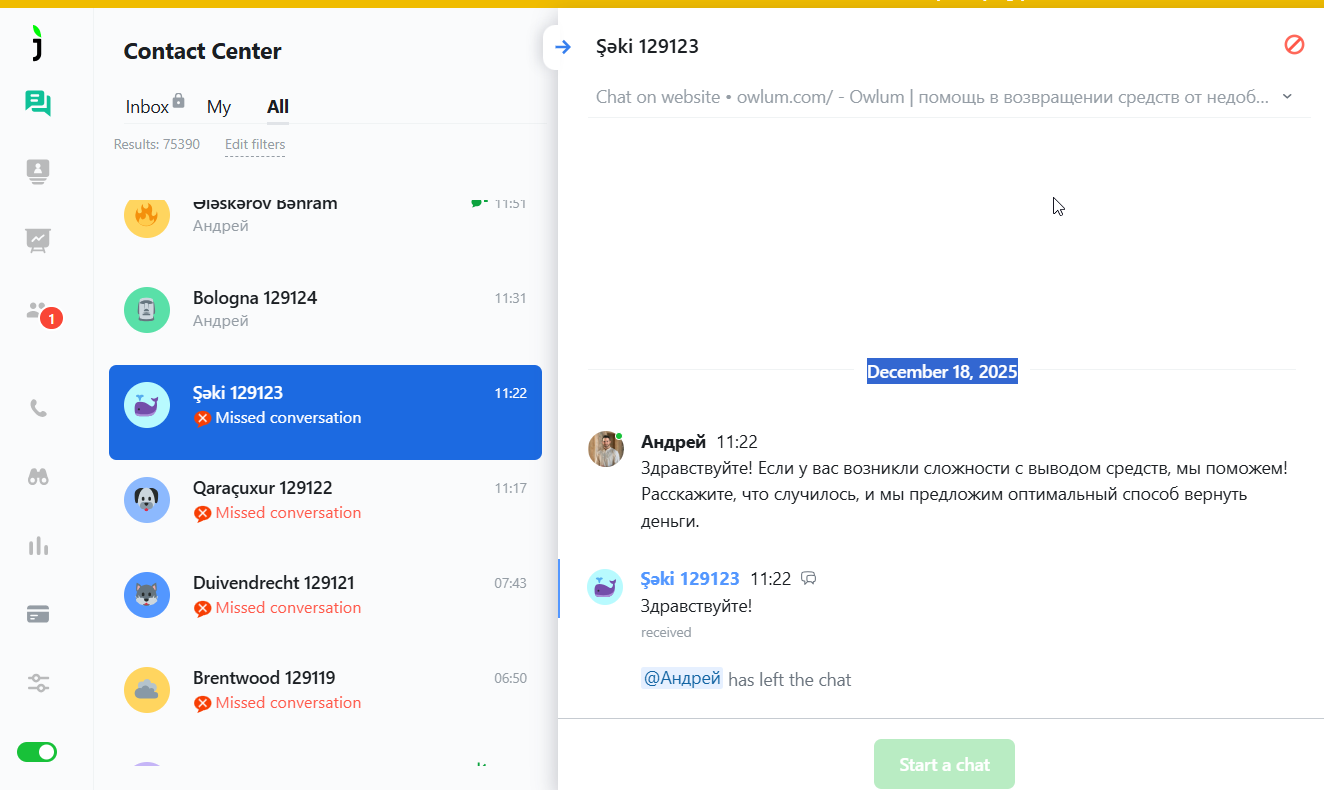1324x790 pixels.
Task: Click the Андрей sender name in the chat
Action: (673, 442)
